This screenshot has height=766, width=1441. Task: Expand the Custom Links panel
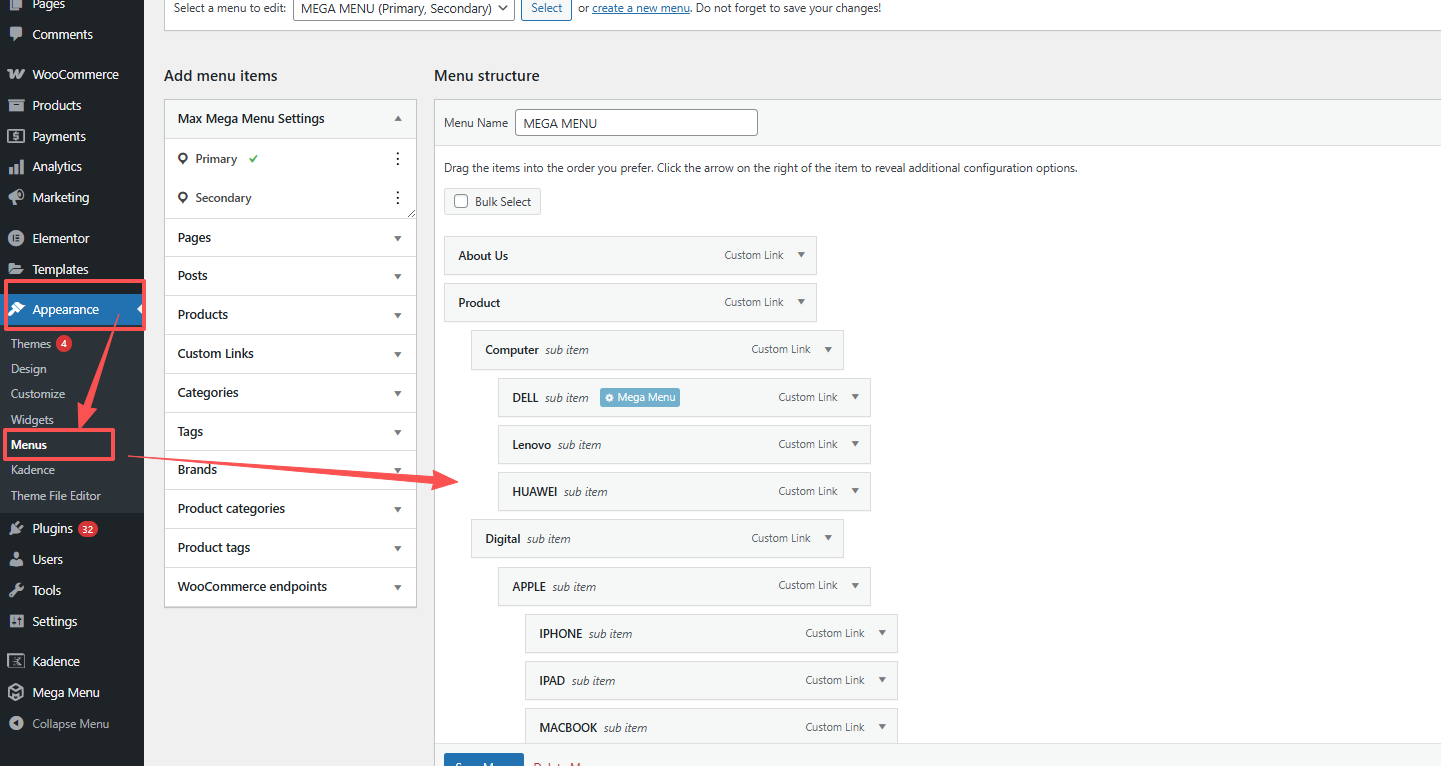pos(398,354)
